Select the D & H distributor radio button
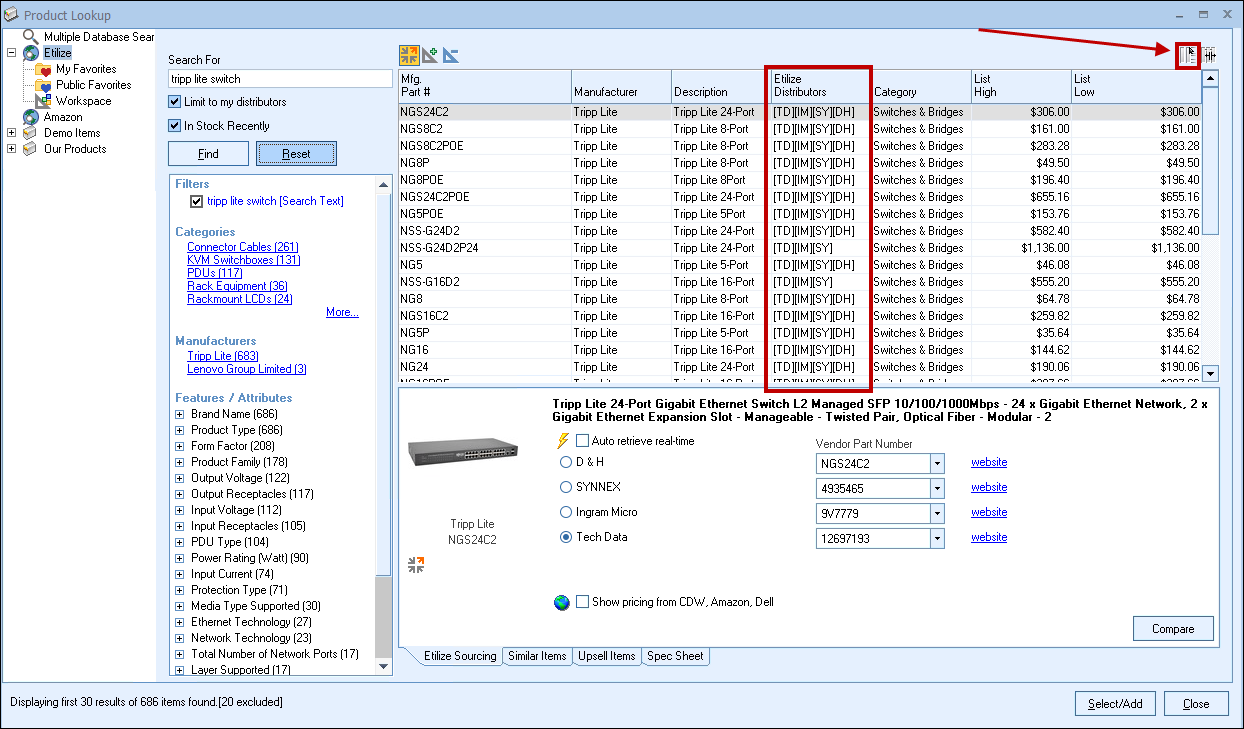The width and height of the screenshot is (1244, 729). pyautogui.click(x=566, y=462)
